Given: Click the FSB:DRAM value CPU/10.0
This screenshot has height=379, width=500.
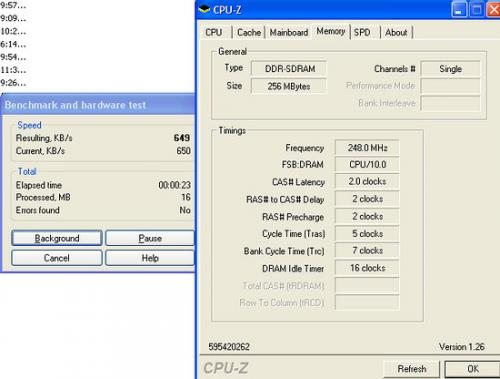Looking at the screenshot, I should 367,164.
